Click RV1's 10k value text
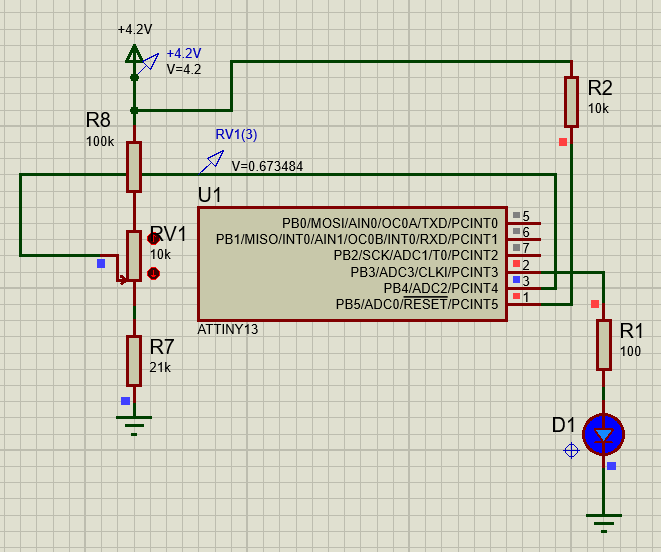 point(160,254)
